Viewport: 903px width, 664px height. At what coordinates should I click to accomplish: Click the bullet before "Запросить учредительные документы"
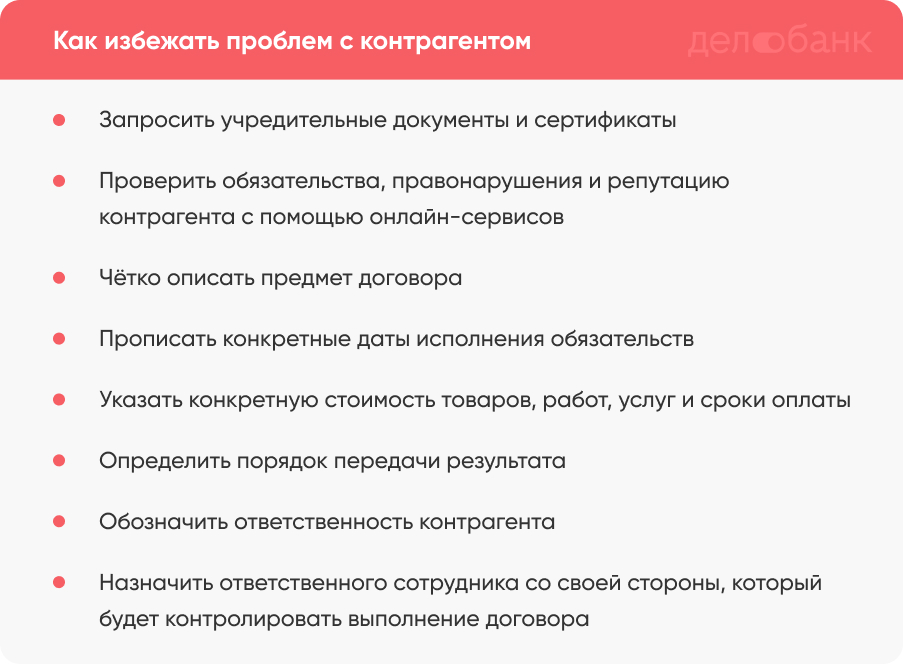59,120
